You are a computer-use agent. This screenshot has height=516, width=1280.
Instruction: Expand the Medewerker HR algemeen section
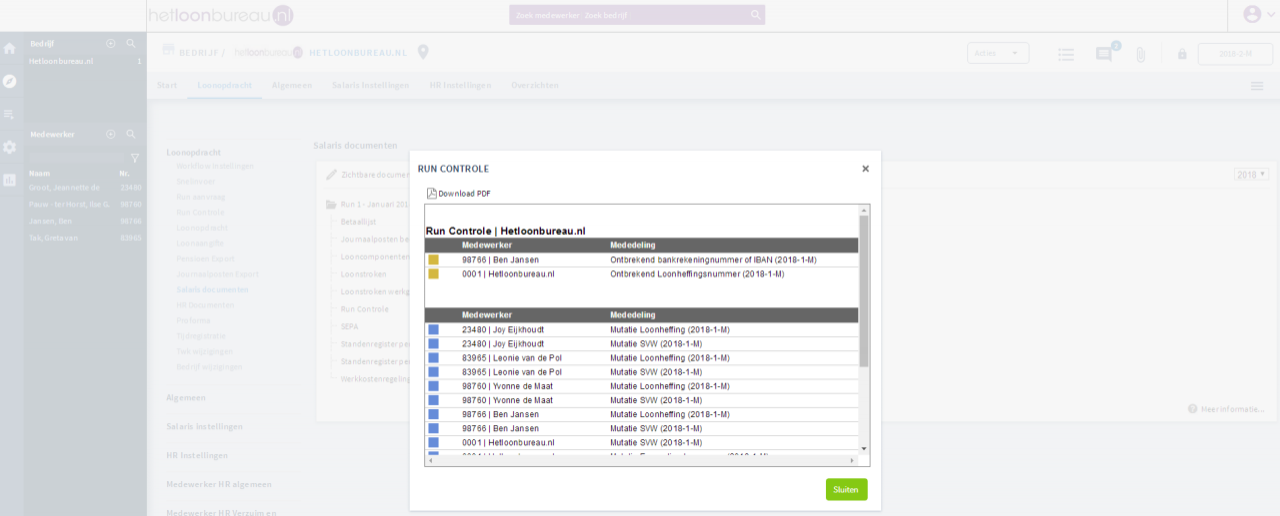point(219,484)
